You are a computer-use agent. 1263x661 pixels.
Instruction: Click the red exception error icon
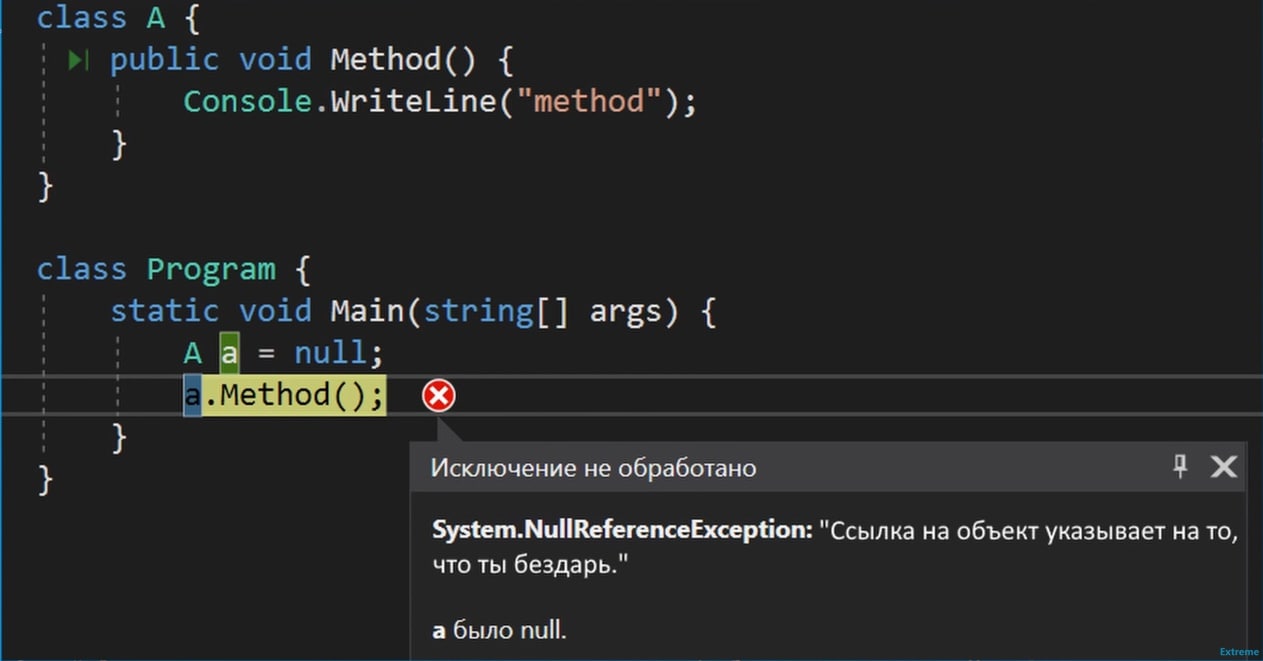pyautogui.click(x=438, y=397)
